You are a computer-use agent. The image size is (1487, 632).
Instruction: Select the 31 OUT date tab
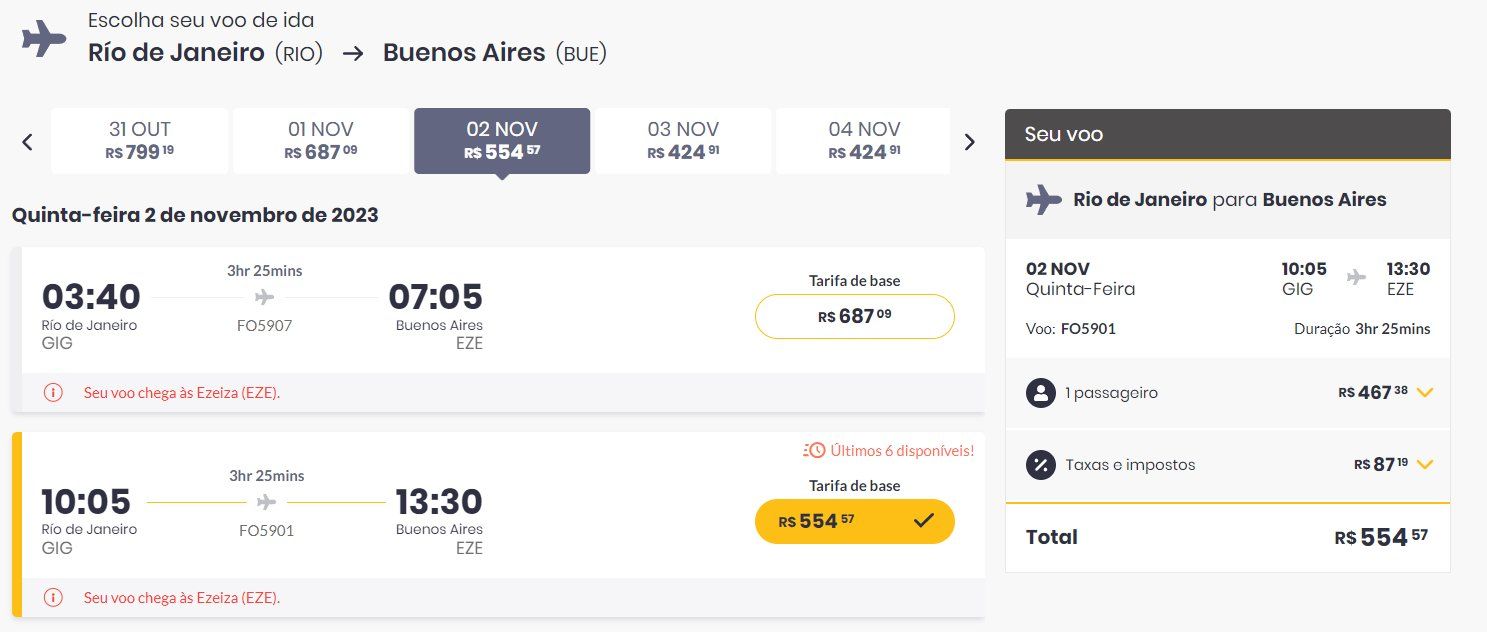point(140,141)
